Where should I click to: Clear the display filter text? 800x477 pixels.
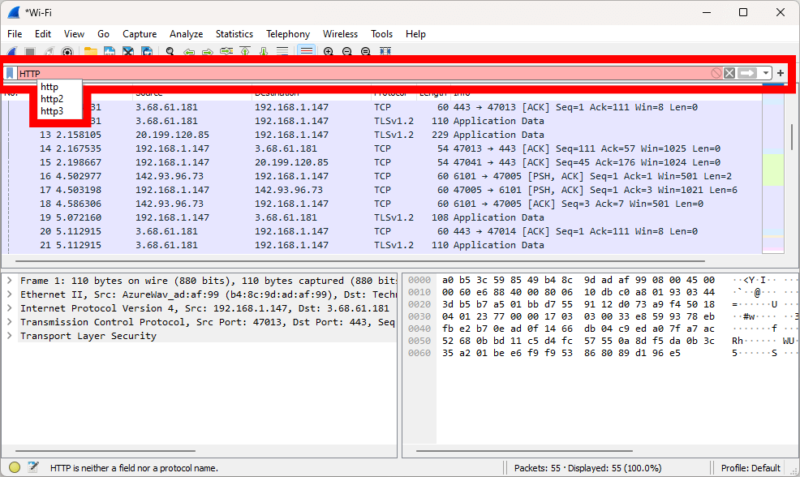click(730, 73)
